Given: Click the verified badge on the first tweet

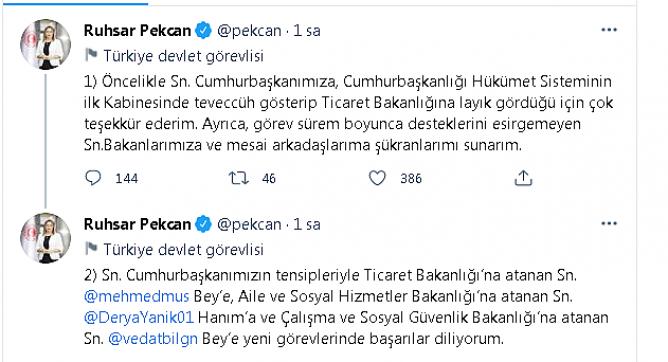Looking at the screenshot, I should (x=204, y=31).
